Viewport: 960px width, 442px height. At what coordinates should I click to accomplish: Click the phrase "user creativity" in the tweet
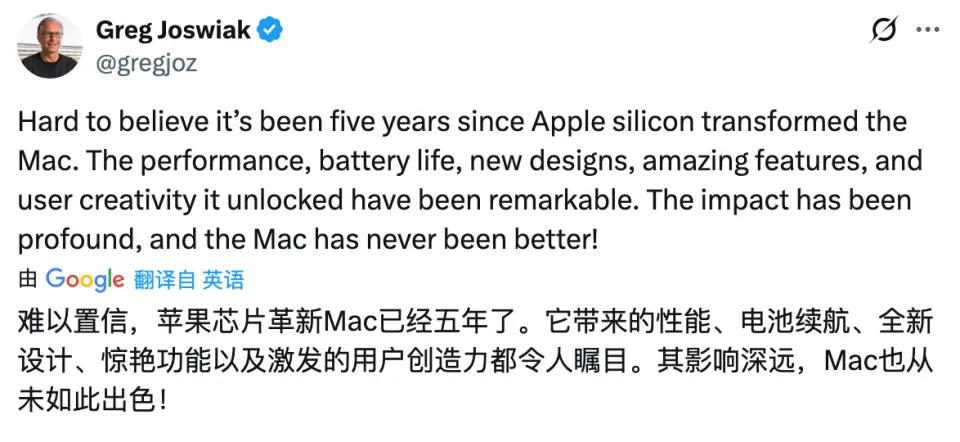coord(102,199)
